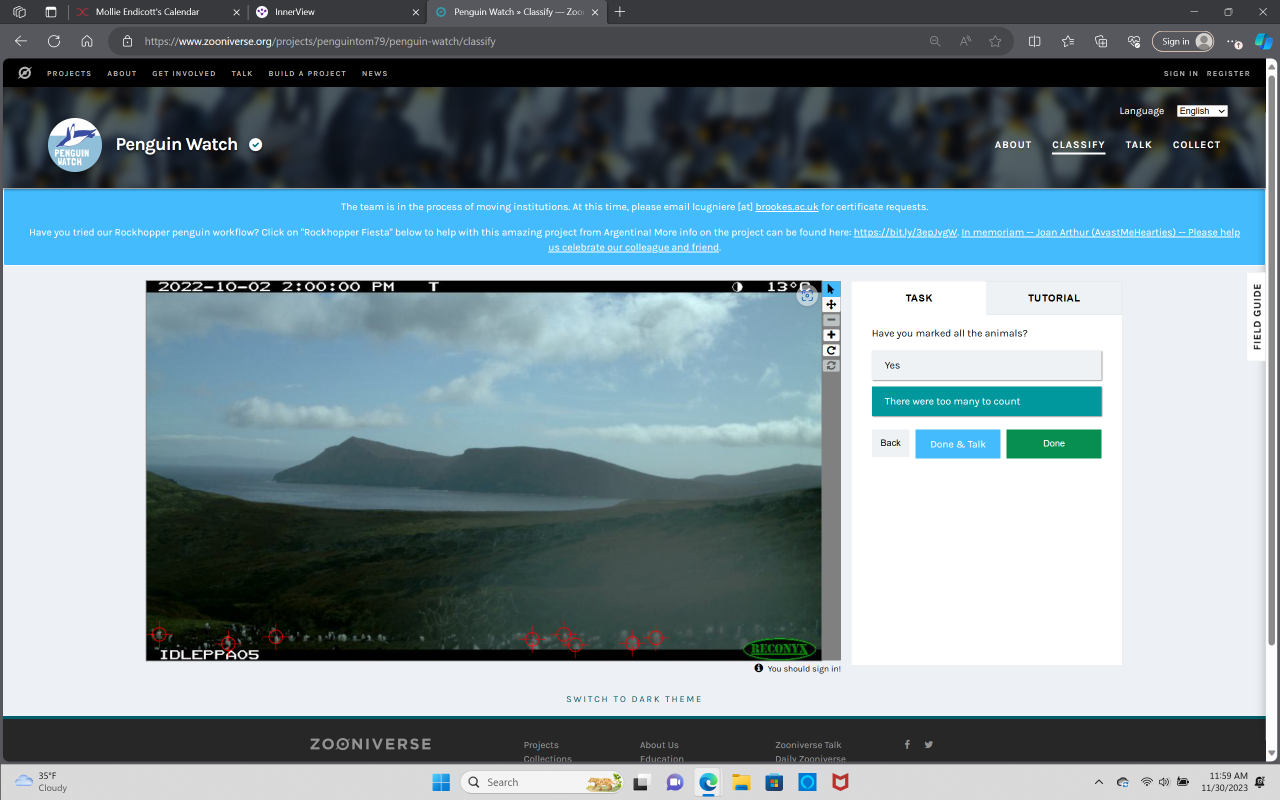Screen dimensions: 1280x800
Task: Activate Read aloud in address bar
Action: coord(965,41)
